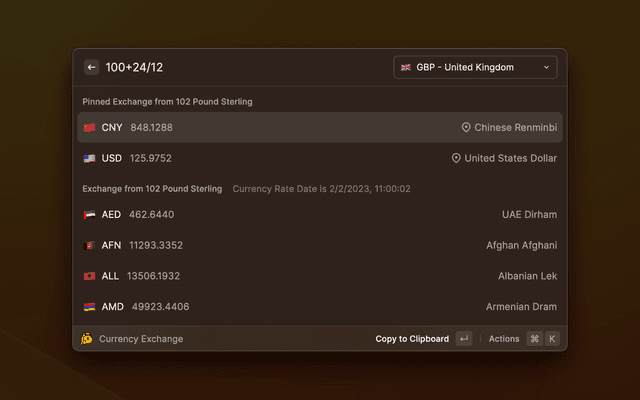Viewport: 640px width, 400px height.
Task: Select the CNY 848.1288 row
Action: (x=320, y=128)
